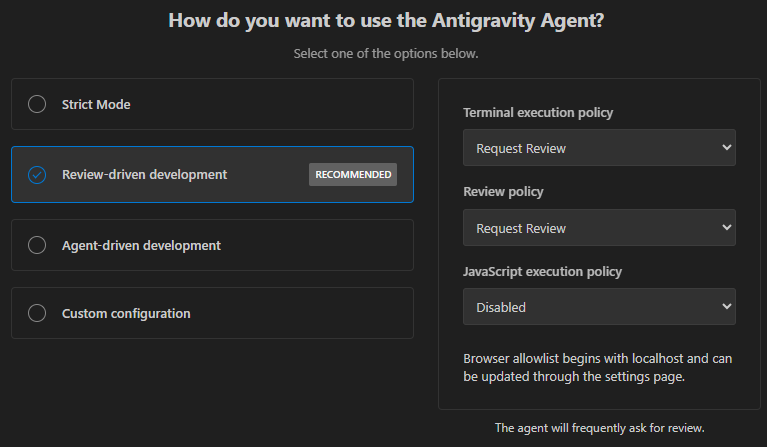
Task: Click the RECOMMENDED badge
Action: pyautogui.click(x=353, y=175)
